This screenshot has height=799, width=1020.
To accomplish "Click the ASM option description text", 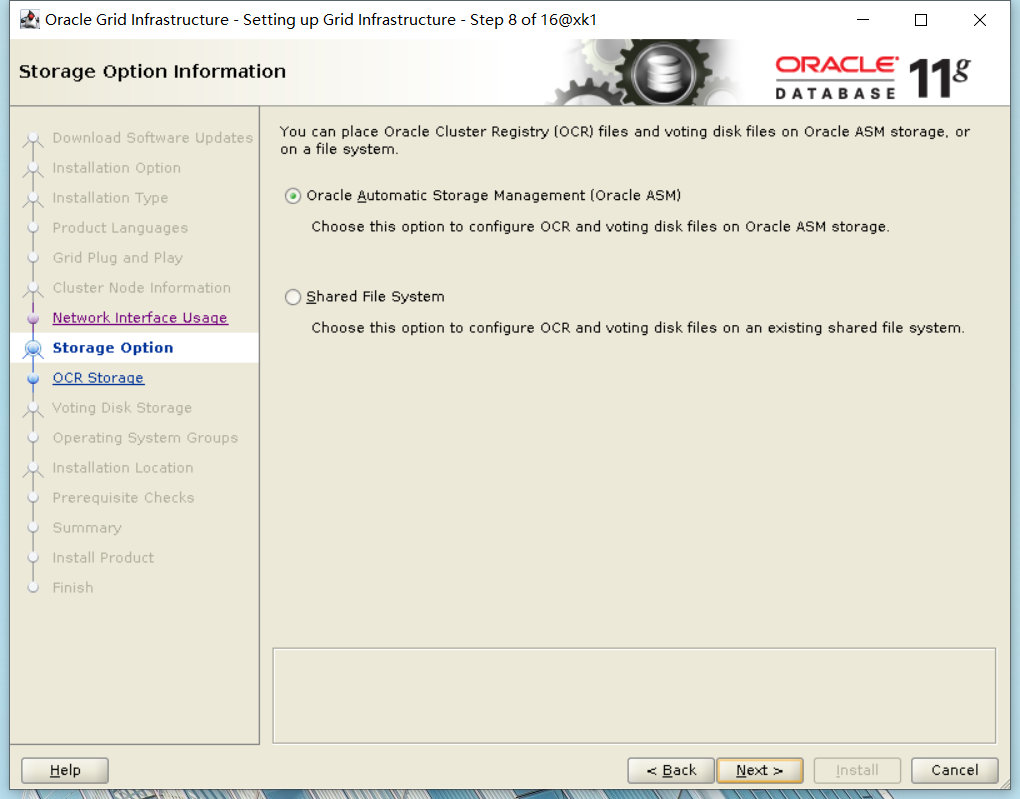I will point(600,226).
